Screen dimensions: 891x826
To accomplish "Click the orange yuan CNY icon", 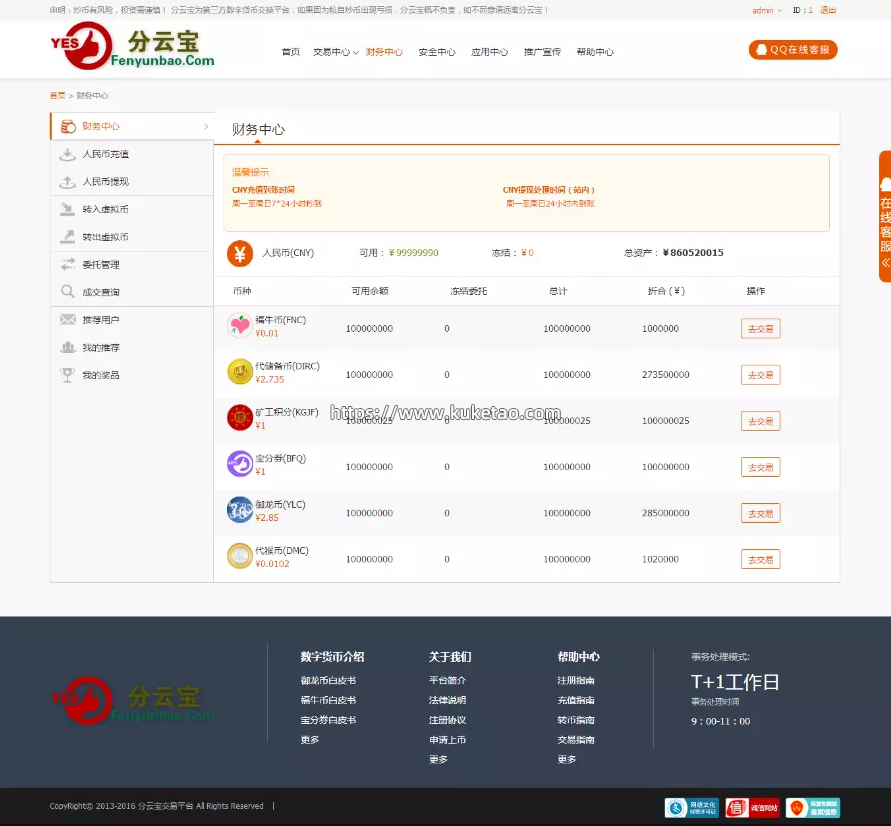I will pos(240,253).
